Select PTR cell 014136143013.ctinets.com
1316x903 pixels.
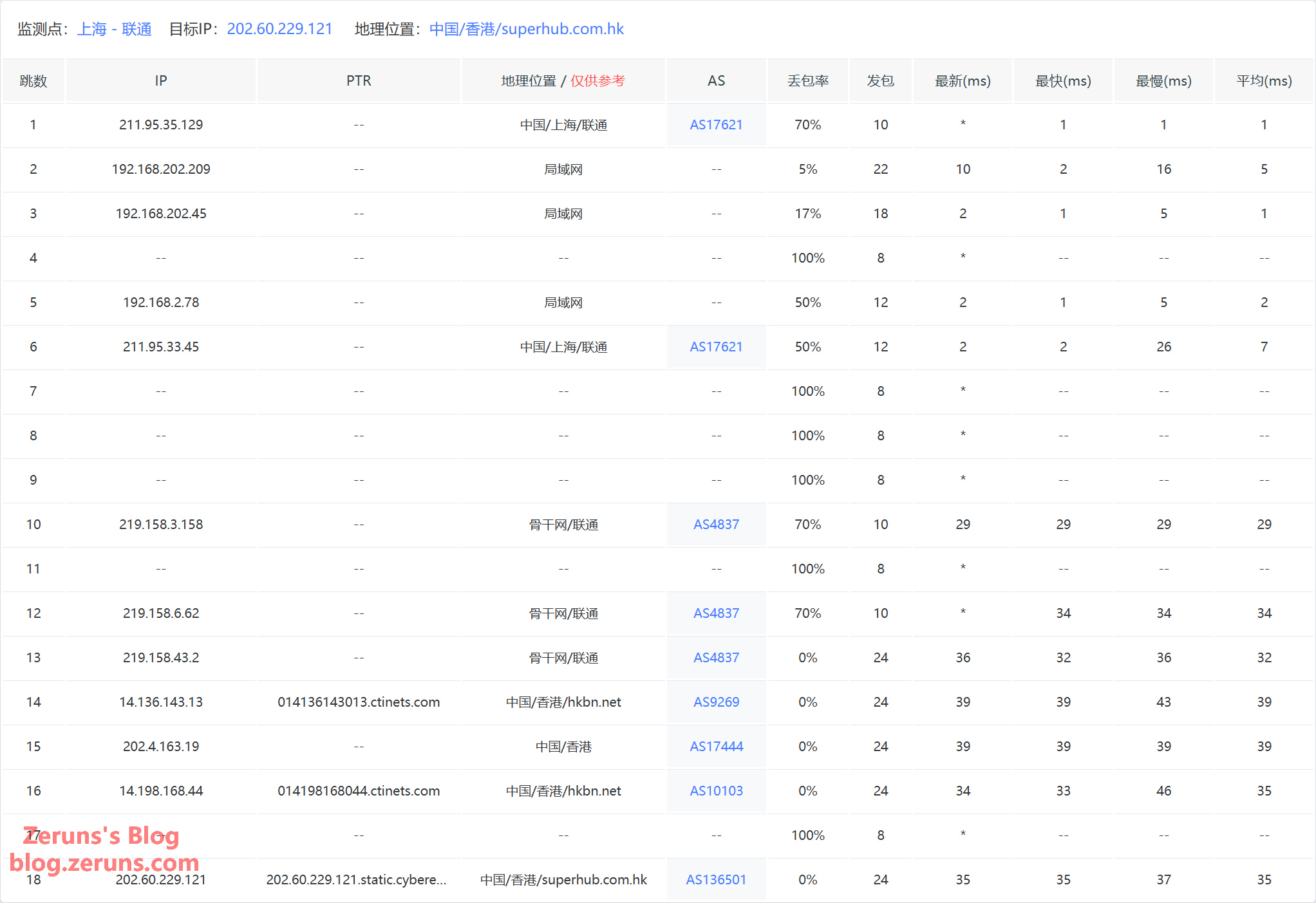[359, 702]
